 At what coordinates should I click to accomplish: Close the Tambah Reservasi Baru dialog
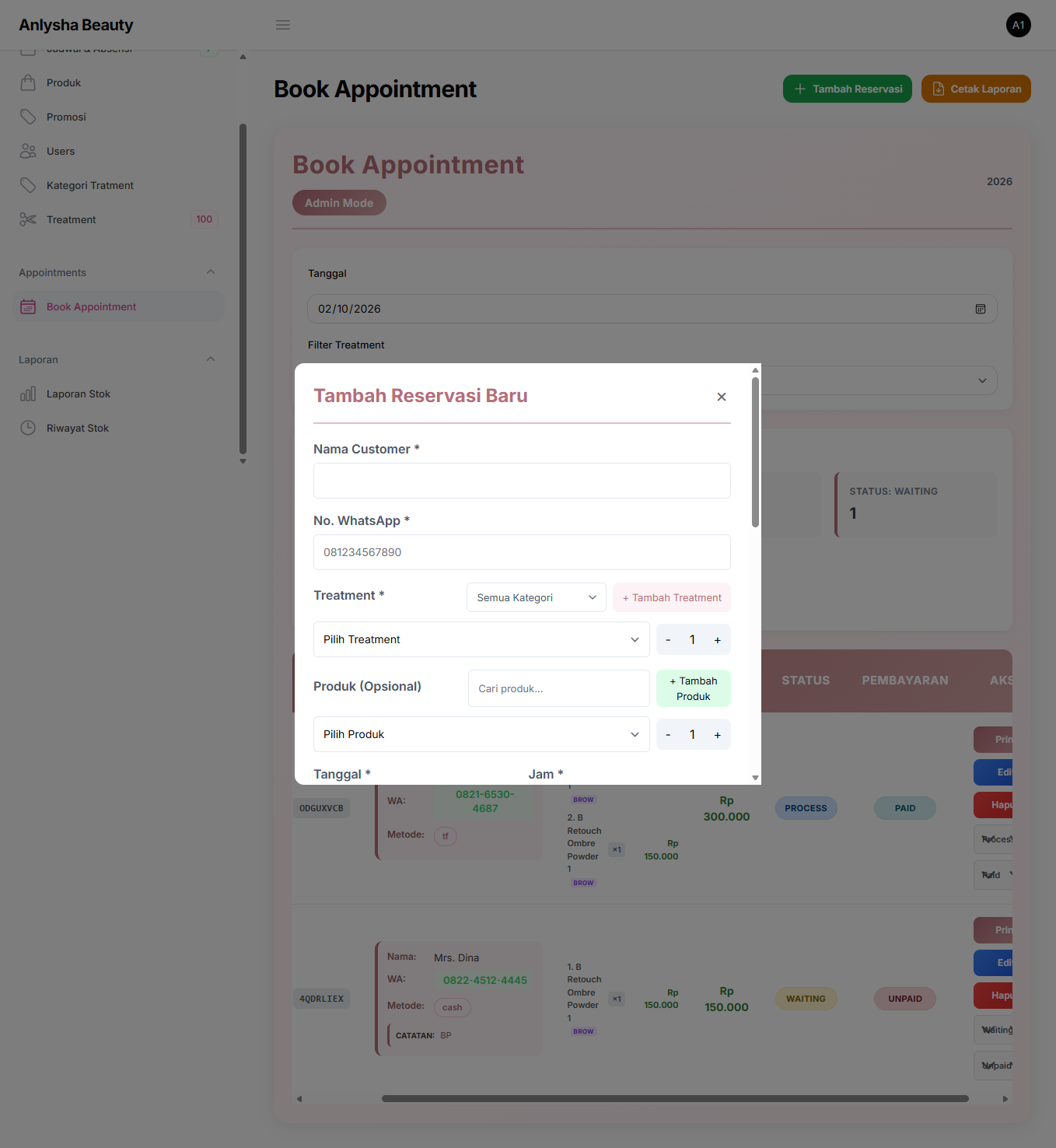(x=721, y=397)
